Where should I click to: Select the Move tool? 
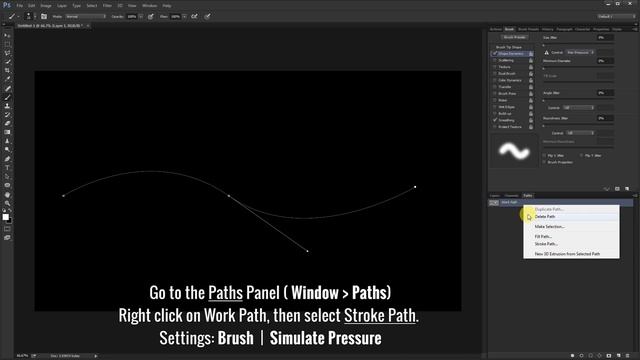(7, 36)
